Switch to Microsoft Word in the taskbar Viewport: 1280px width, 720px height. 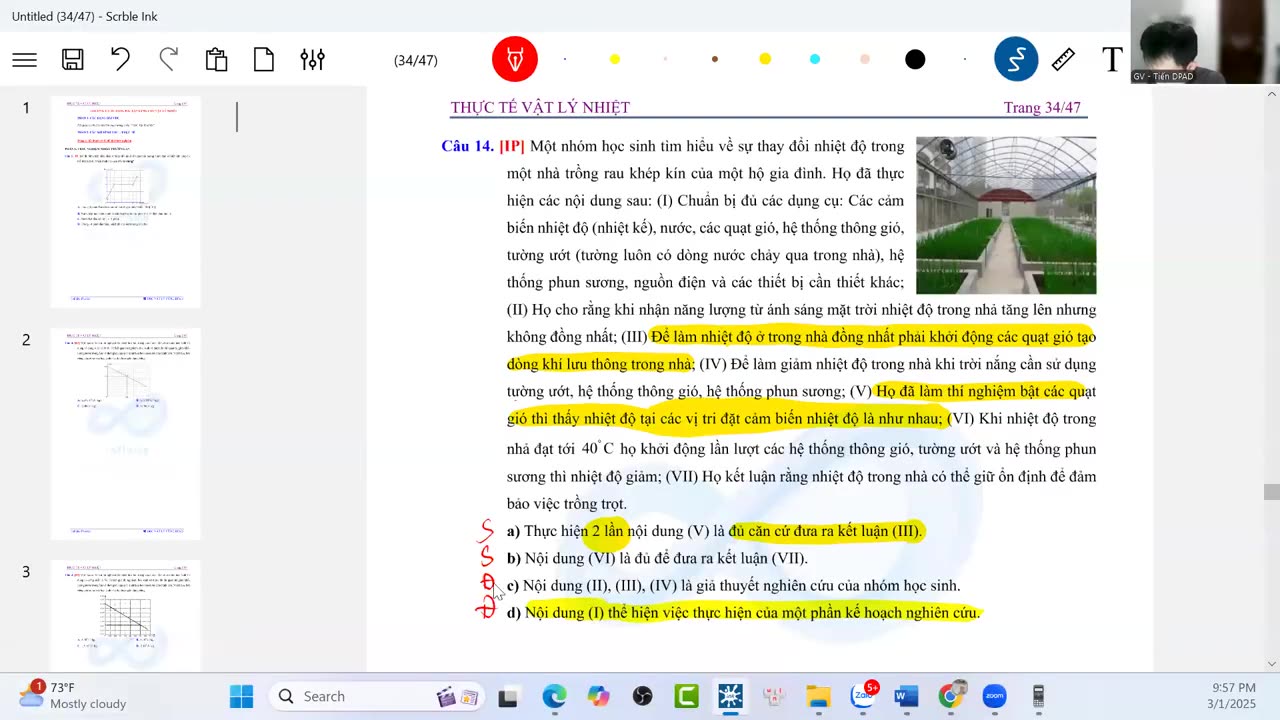click(906, 696)
